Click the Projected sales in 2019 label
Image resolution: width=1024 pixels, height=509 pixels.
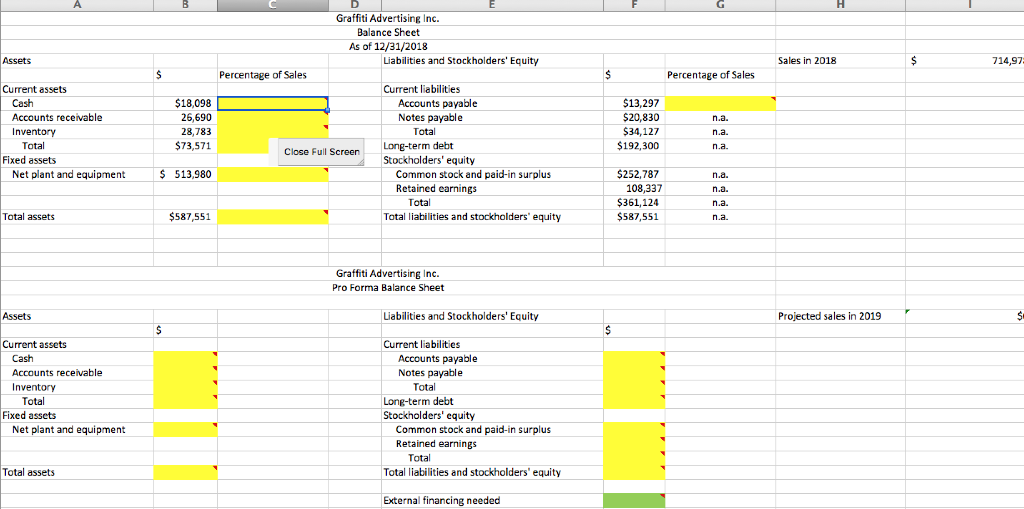[829, 316]
